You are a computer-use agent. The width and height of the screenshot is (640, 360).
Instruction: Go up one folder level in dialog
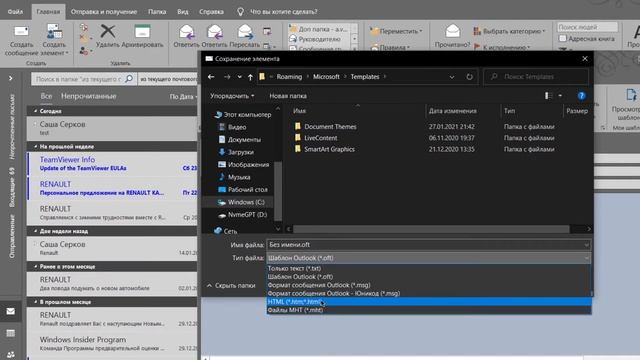pyautogui.click(x=250, y=77)
